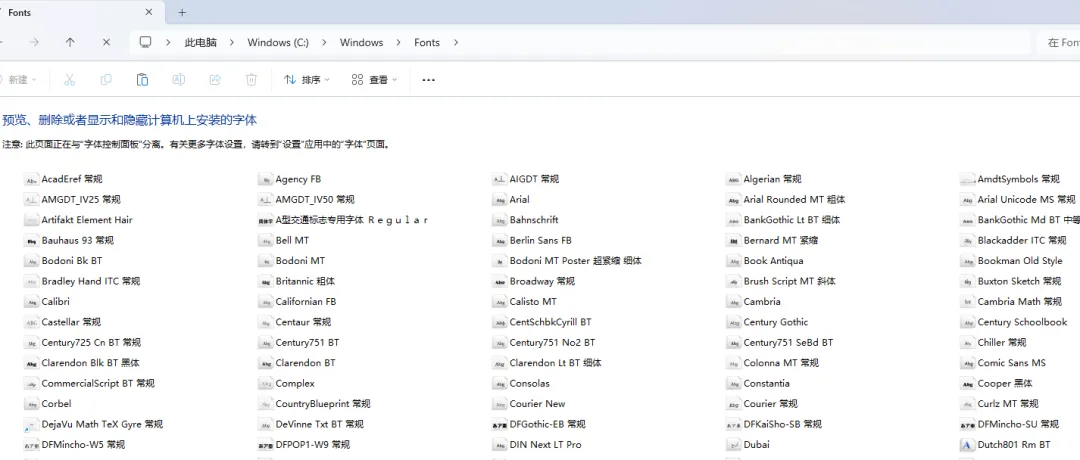Select Consolas font name
Image resolution: width=1080 pixels, height=460 pixels.
530,384
